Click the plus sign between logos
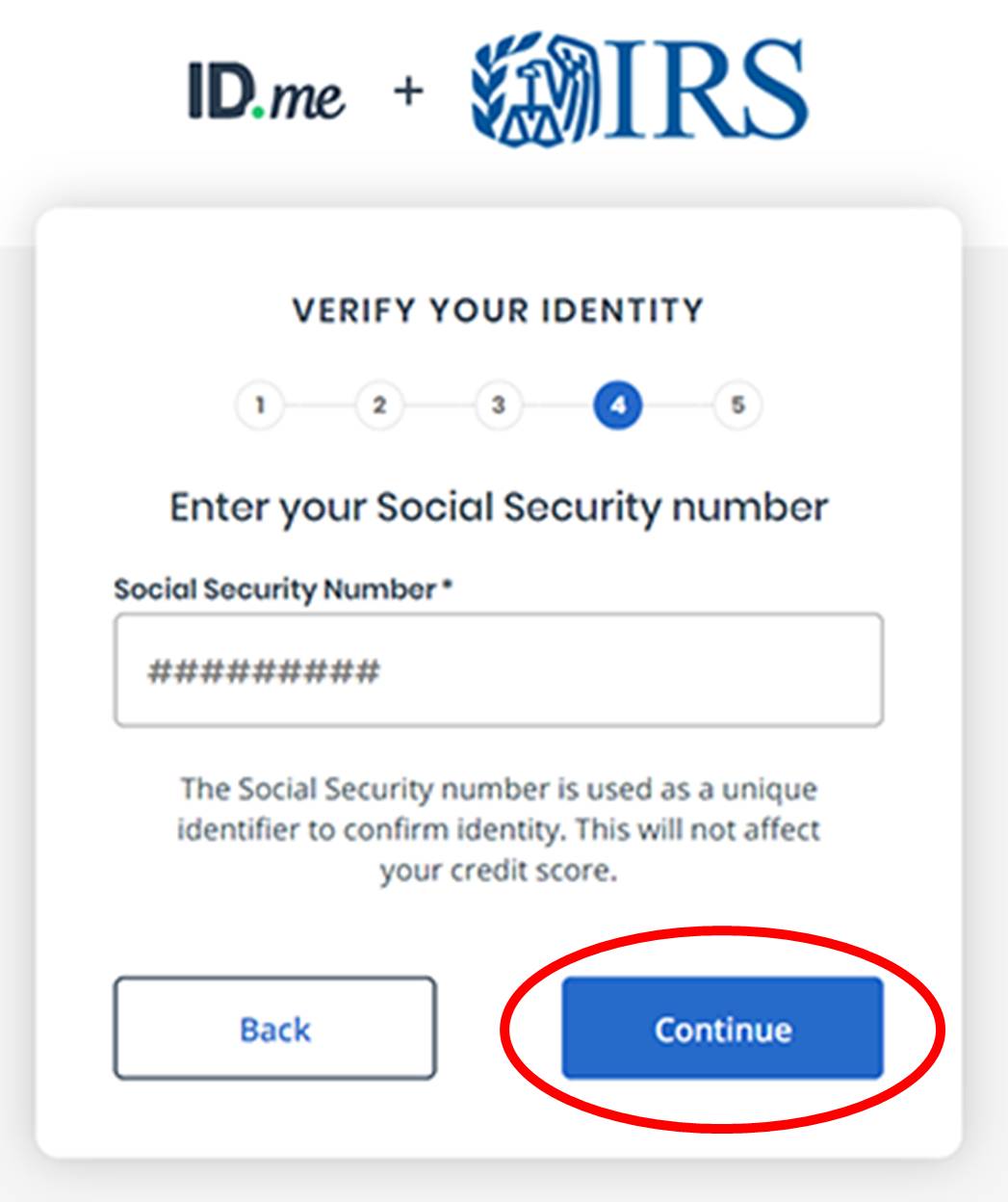 click(408, 91)
